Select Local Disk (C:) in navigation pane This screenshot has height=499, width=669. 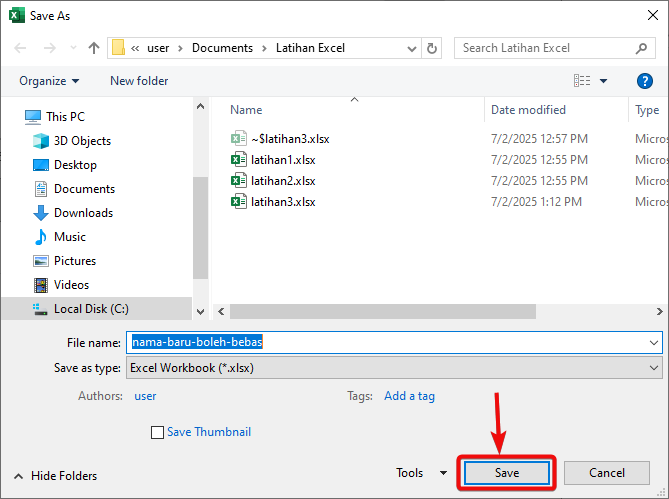pyautogui.click(x=97, y=309)
